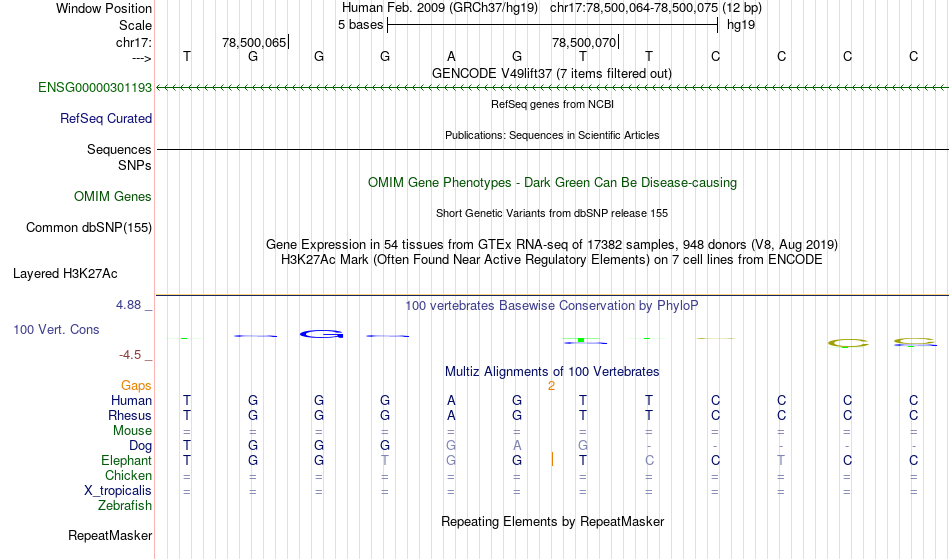Click the orange insertion bar in Elephant row
The width and height of the screenshot is (950, 559).
[x=552, y=459]
